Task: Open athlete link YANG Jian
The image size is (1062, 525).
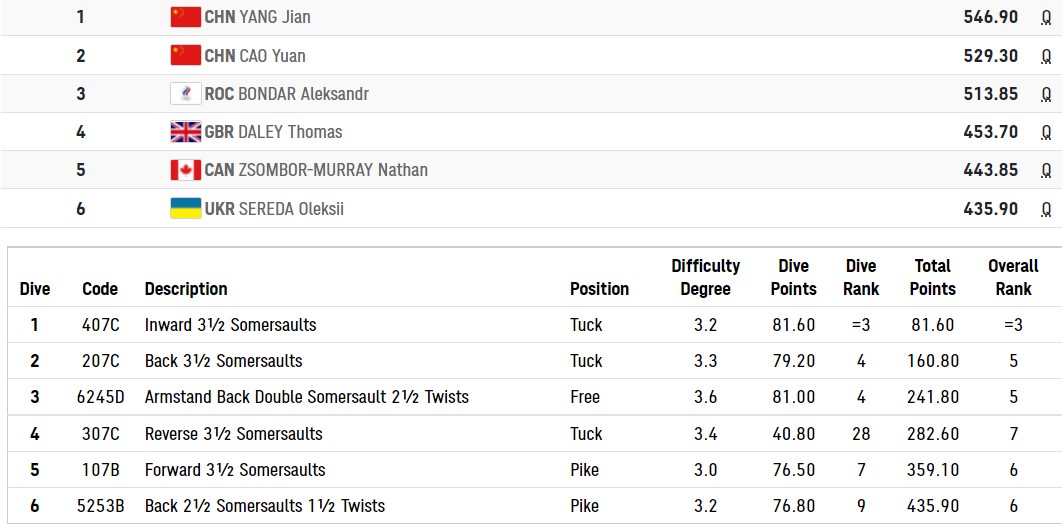Action: [x=273, y=17]
